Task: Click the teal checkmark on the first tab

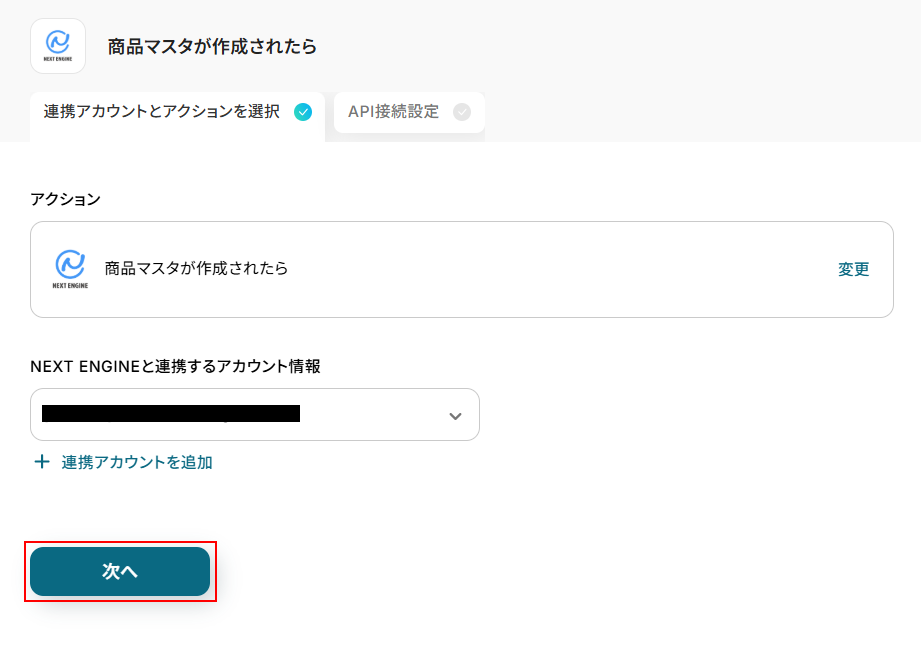Action: point(303,112)
